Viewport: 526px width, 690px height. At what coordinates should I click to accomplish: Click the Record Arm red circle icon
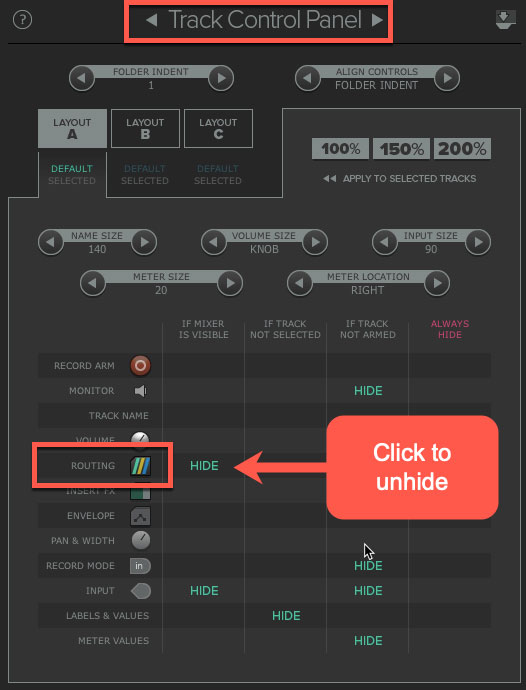140,366
